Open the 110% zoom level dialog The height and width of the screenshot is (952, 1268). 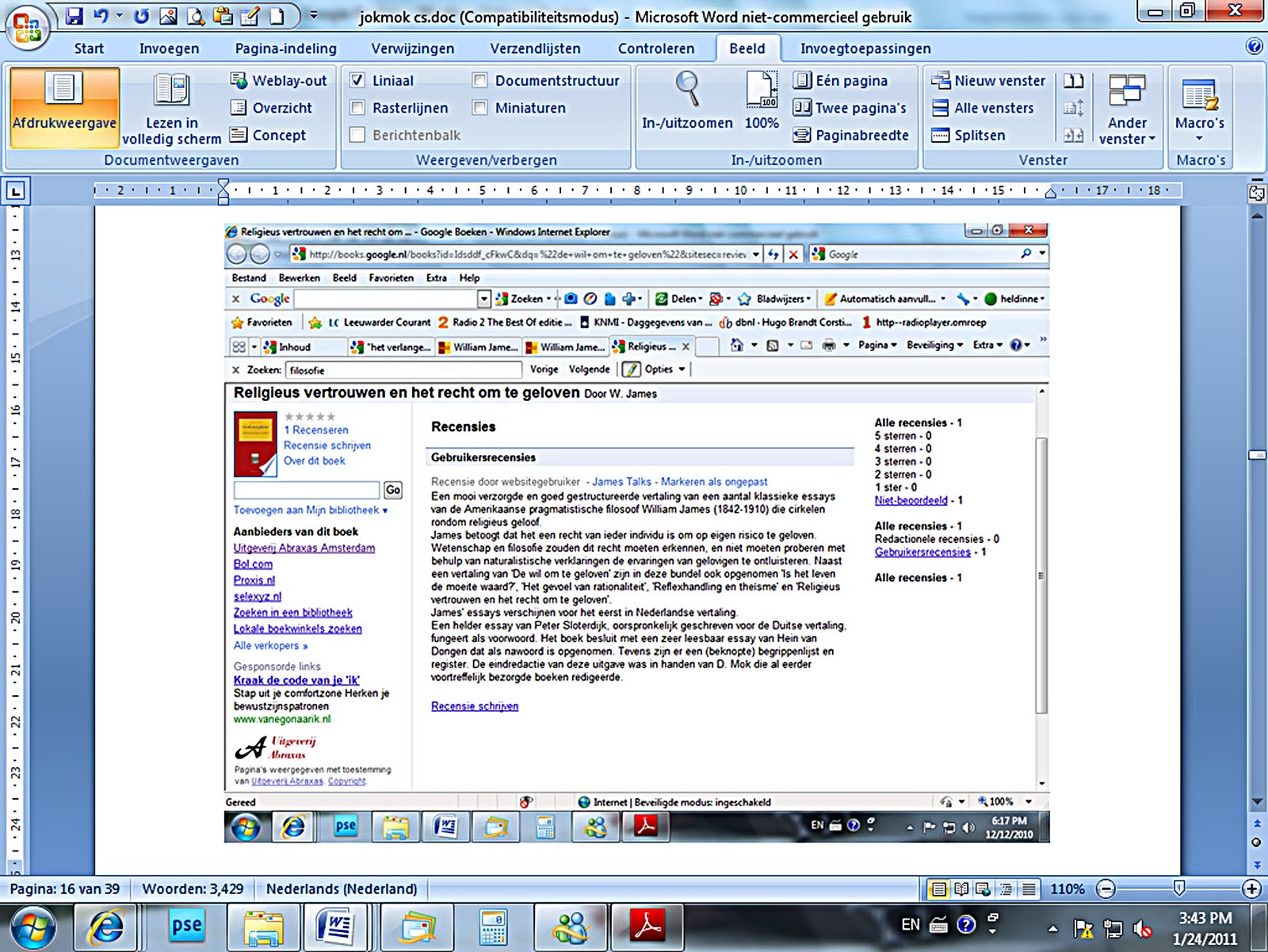coord(1067,889)
